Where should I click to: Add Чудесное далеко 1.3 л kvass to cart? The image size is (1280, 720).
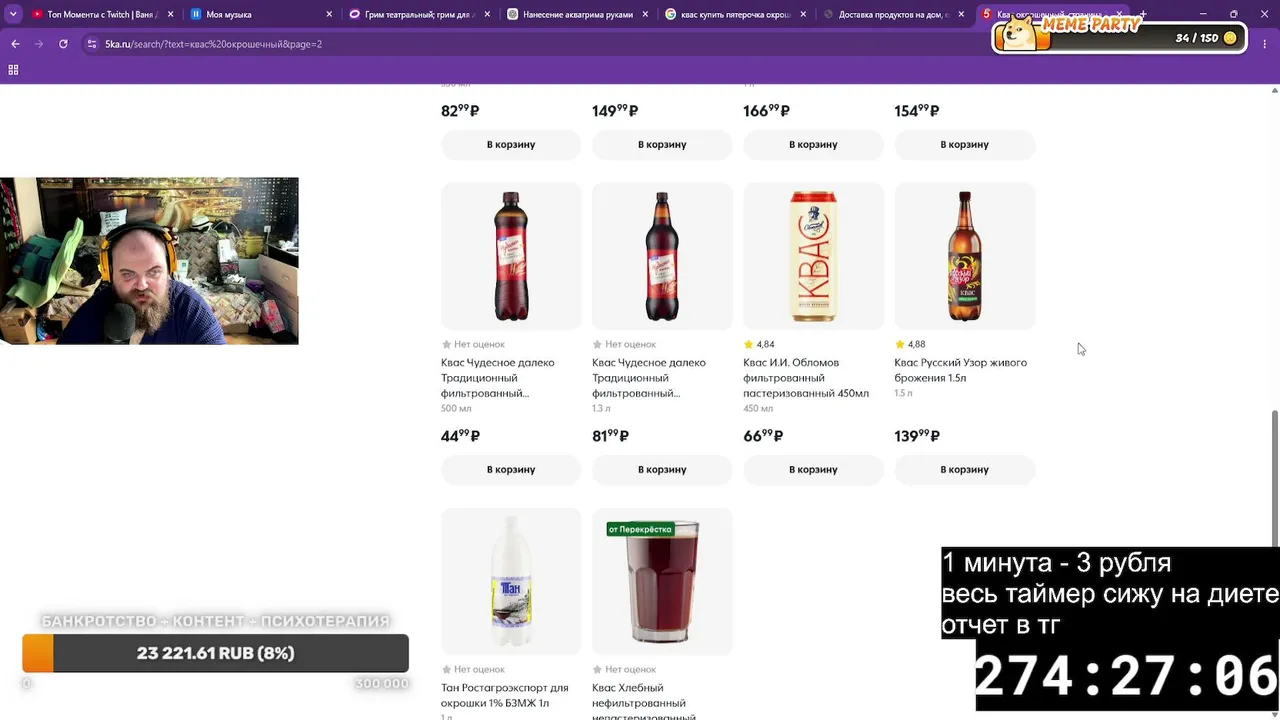pyautogui.click(x=662, y=469)
